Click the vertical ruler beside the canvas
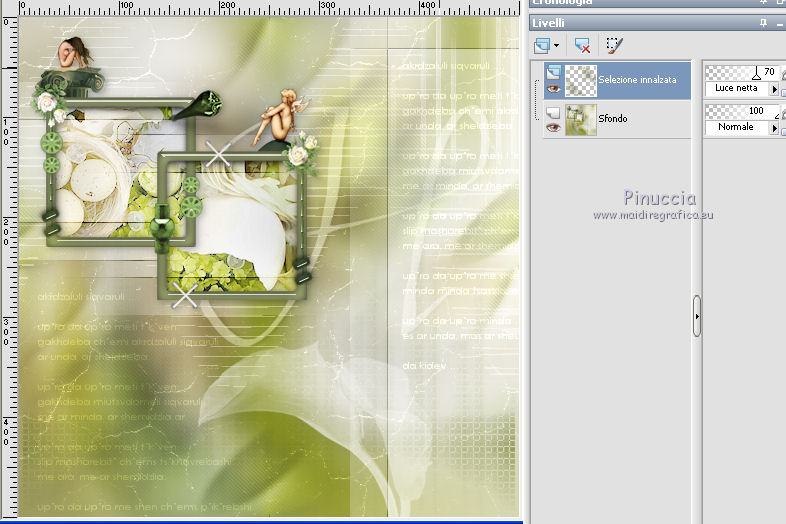The height and width of the screenshot is (524, 786). (9, 267)
